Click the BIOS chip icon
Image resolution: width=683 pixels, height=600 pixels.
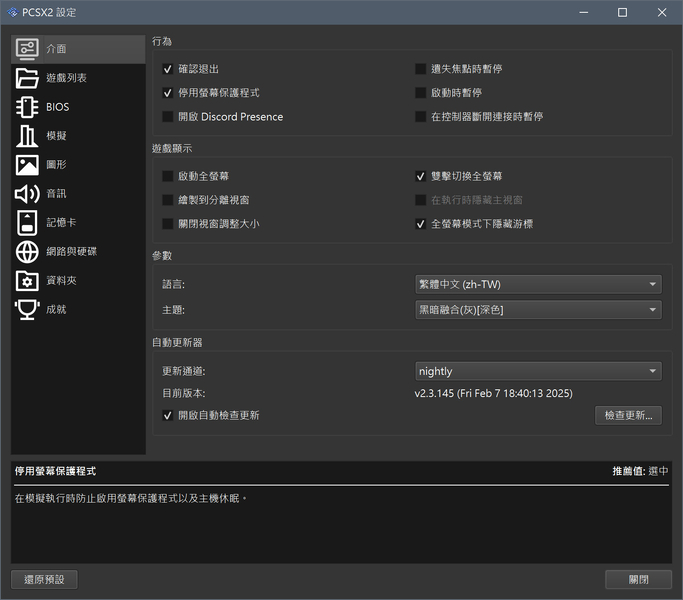point(27,107)
